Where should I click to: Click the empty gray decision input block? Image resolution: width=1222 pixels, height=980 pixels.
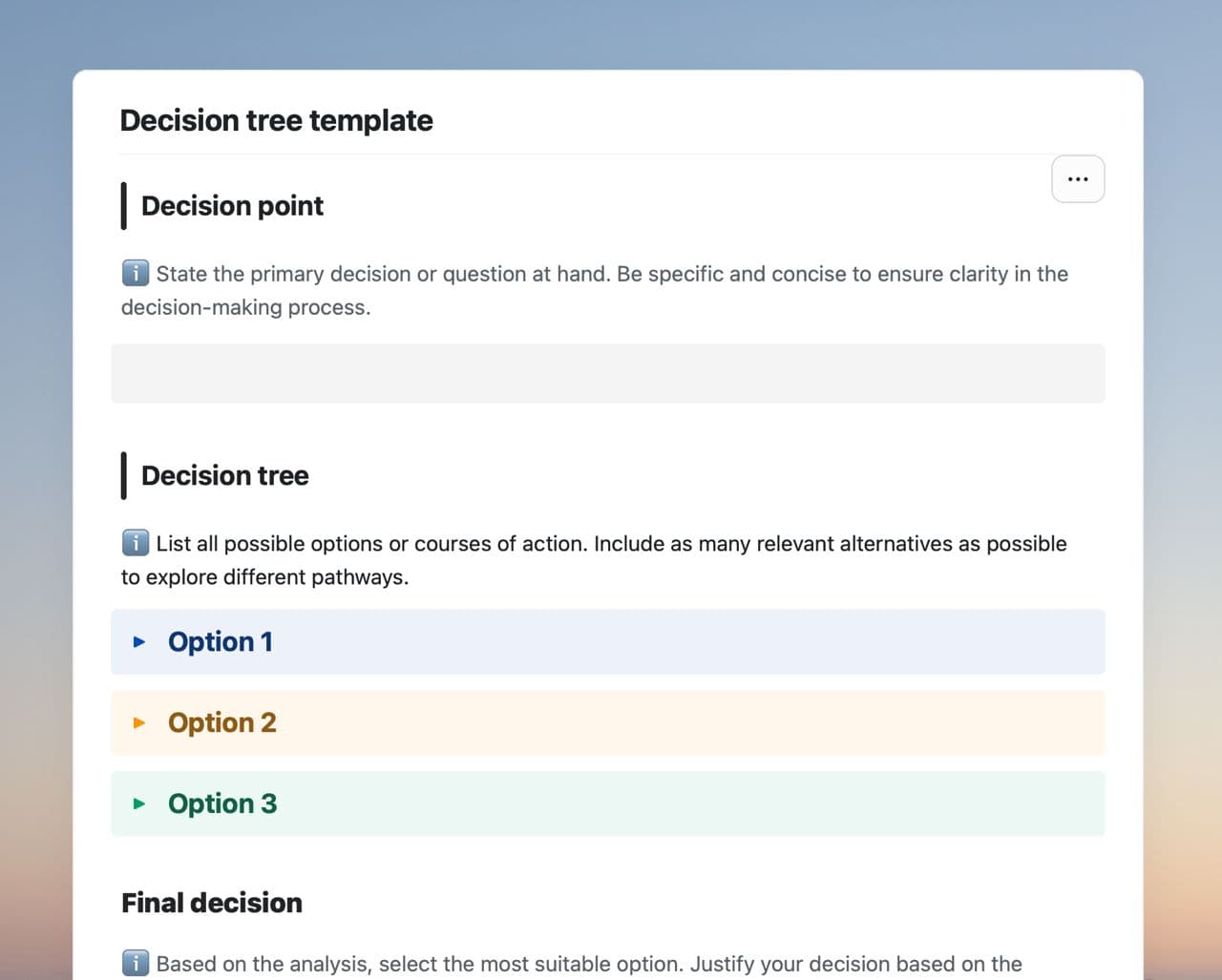point(607,374)
